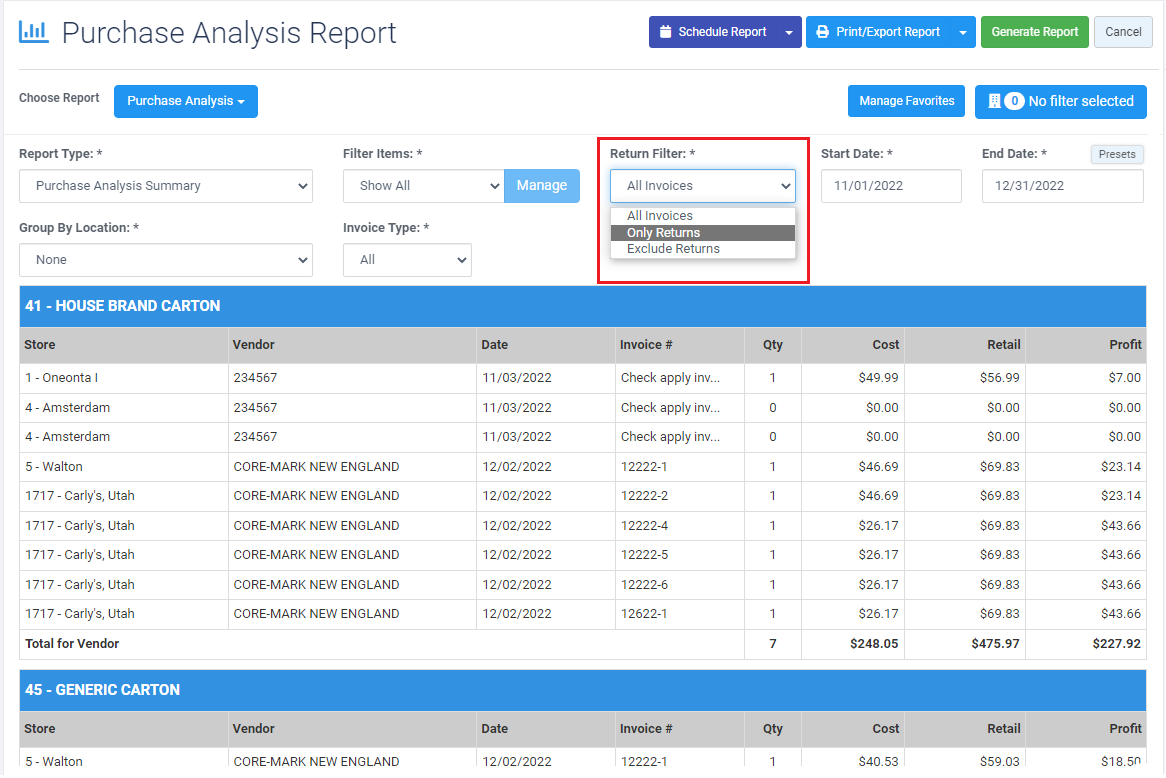Image resolution: width=1166 pixels, height=778 pixels.
Task: Click into the End Date field
Action: coord(1062,186)
